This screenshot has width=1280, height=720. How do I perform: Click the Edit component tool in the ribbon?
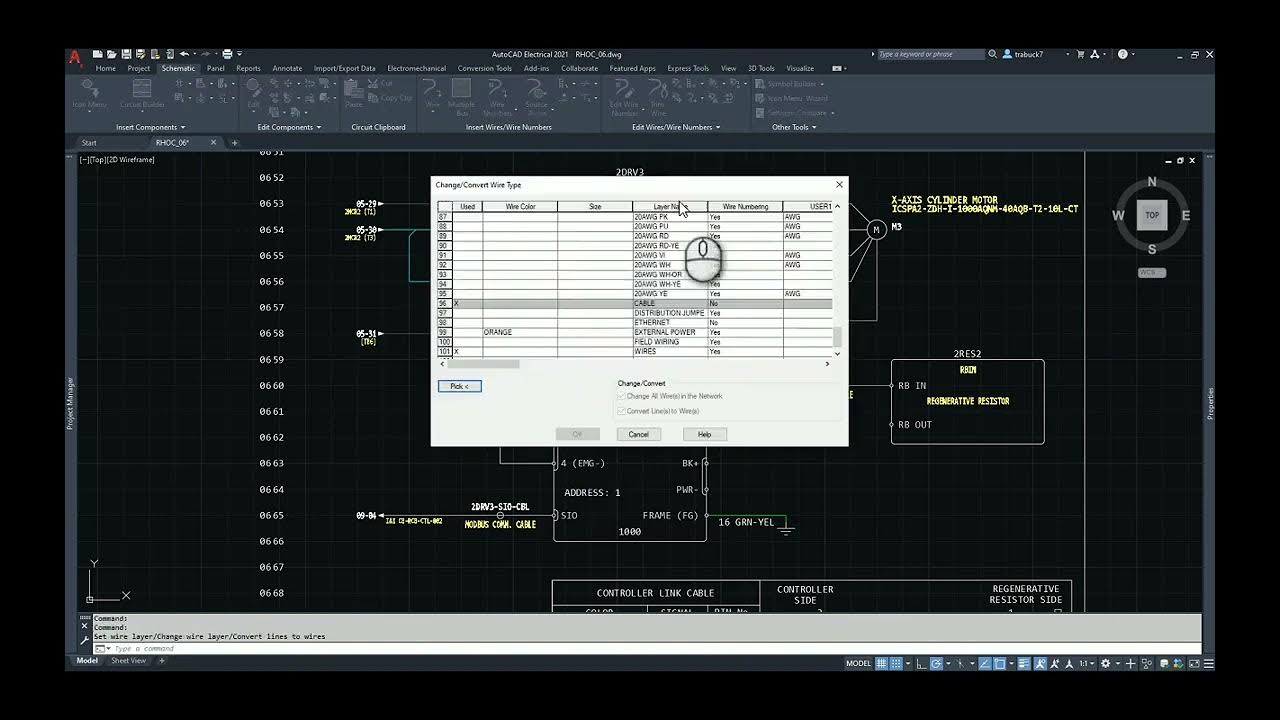point(253,92)
